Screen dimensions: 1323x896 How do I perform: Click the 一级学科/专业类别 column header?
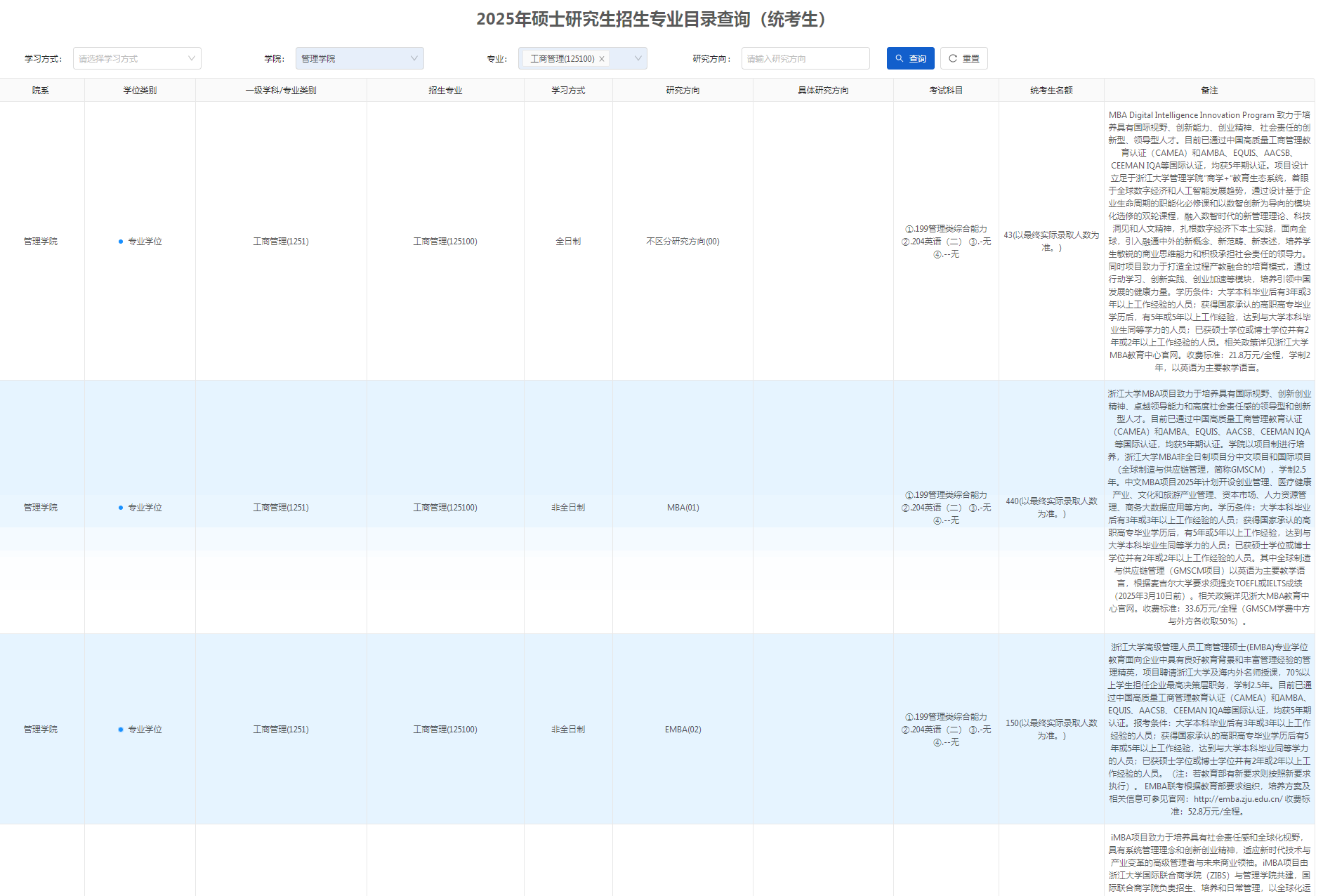pos(281,91)
